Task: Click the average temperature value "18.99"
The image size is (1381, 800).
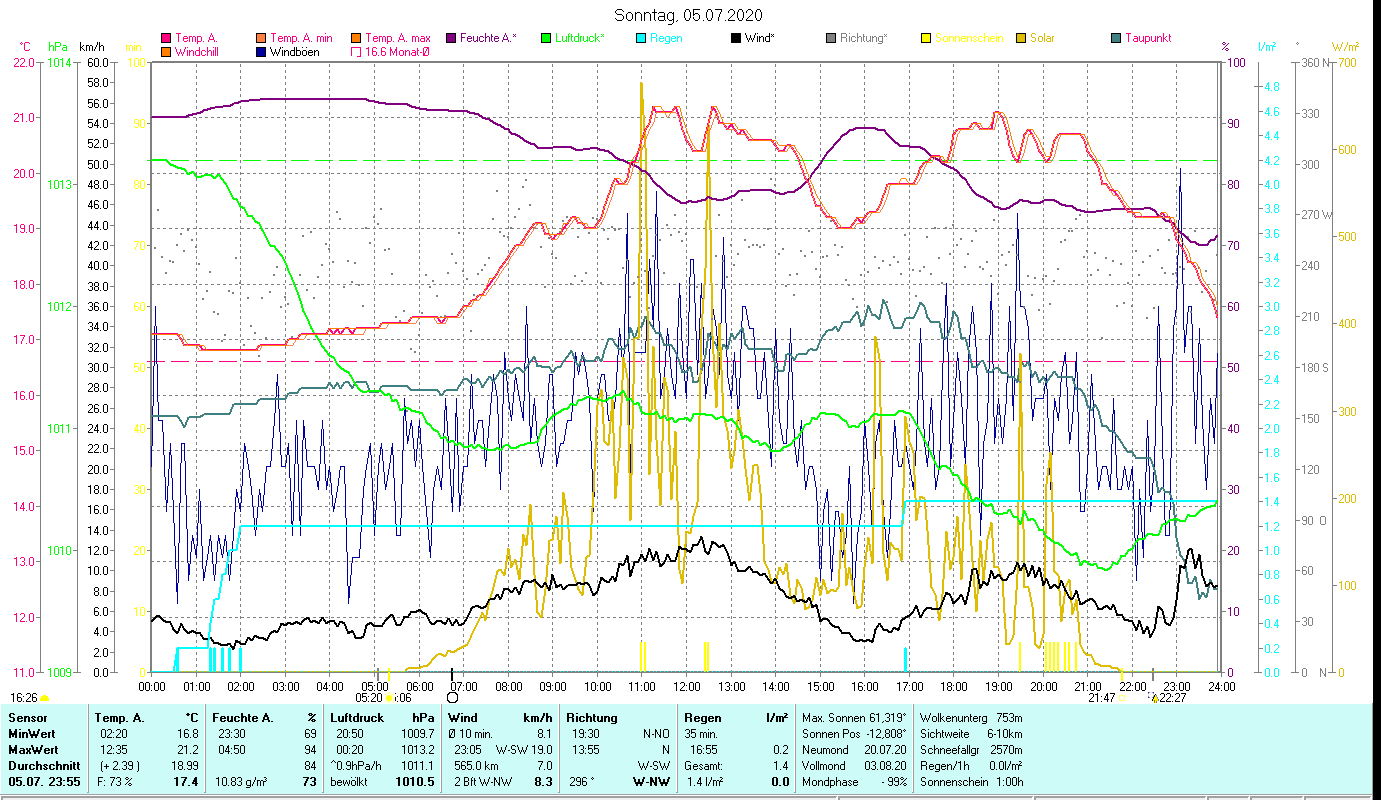Action: point(184,766)
